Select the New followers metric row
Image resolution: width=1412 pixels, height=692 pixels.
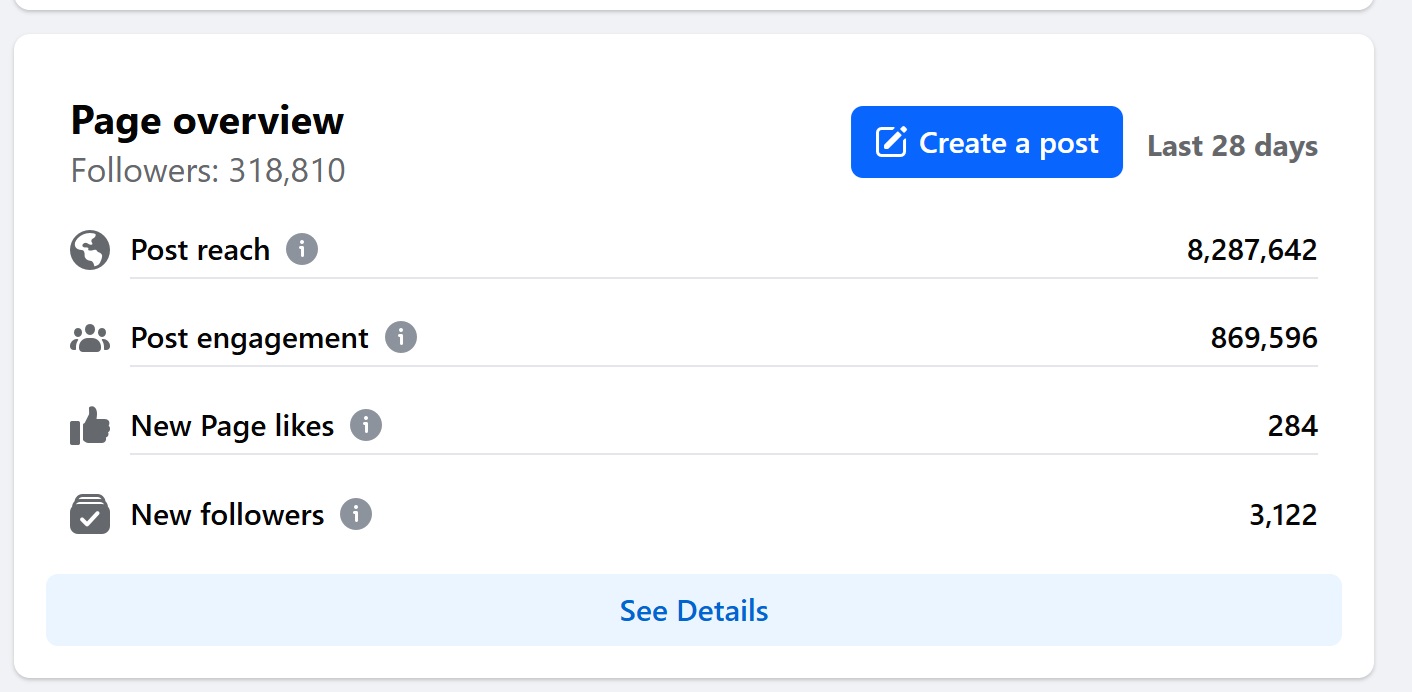pos(694,514)
